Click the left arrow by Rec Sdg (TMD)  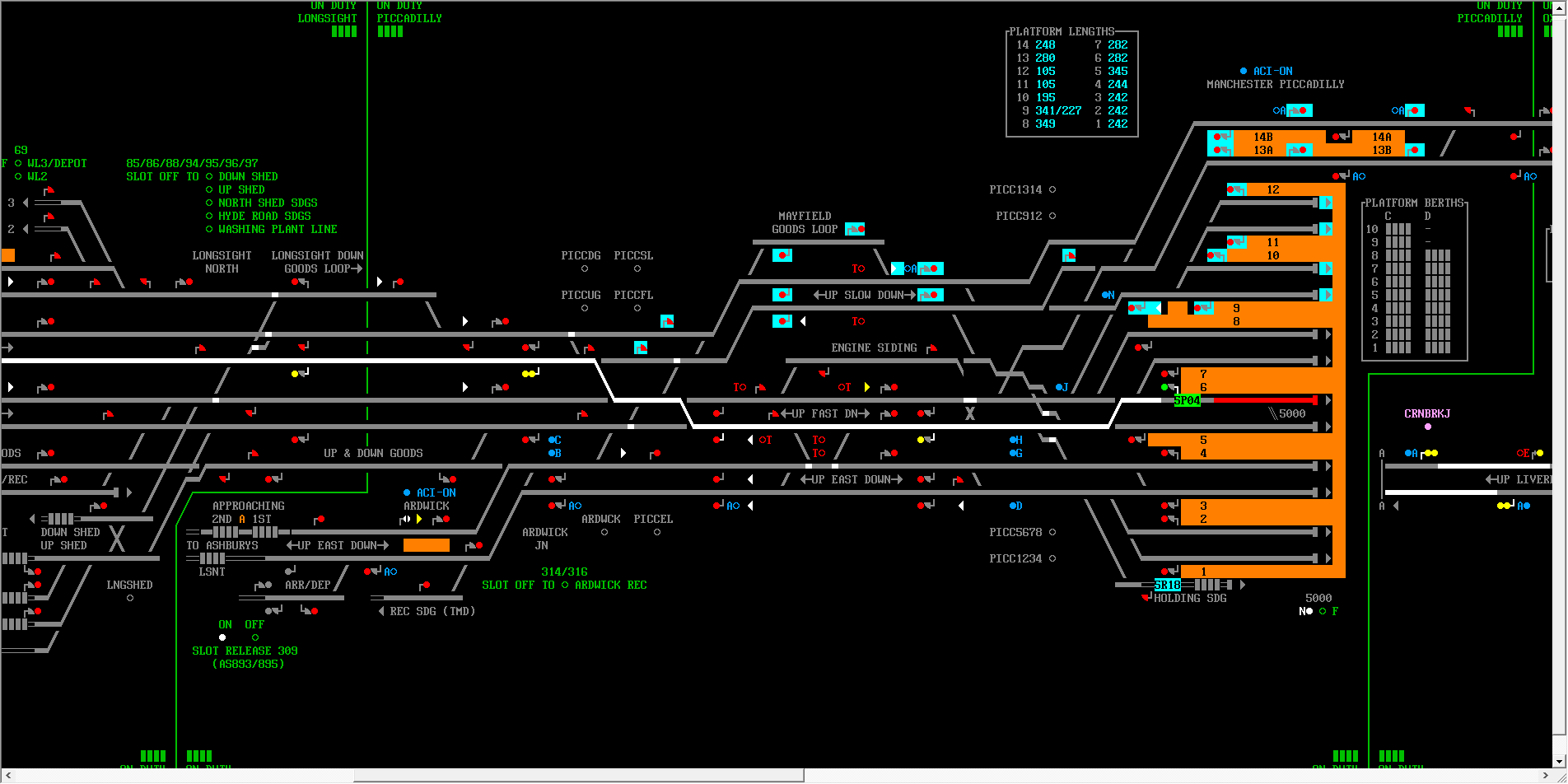point(380,611)
